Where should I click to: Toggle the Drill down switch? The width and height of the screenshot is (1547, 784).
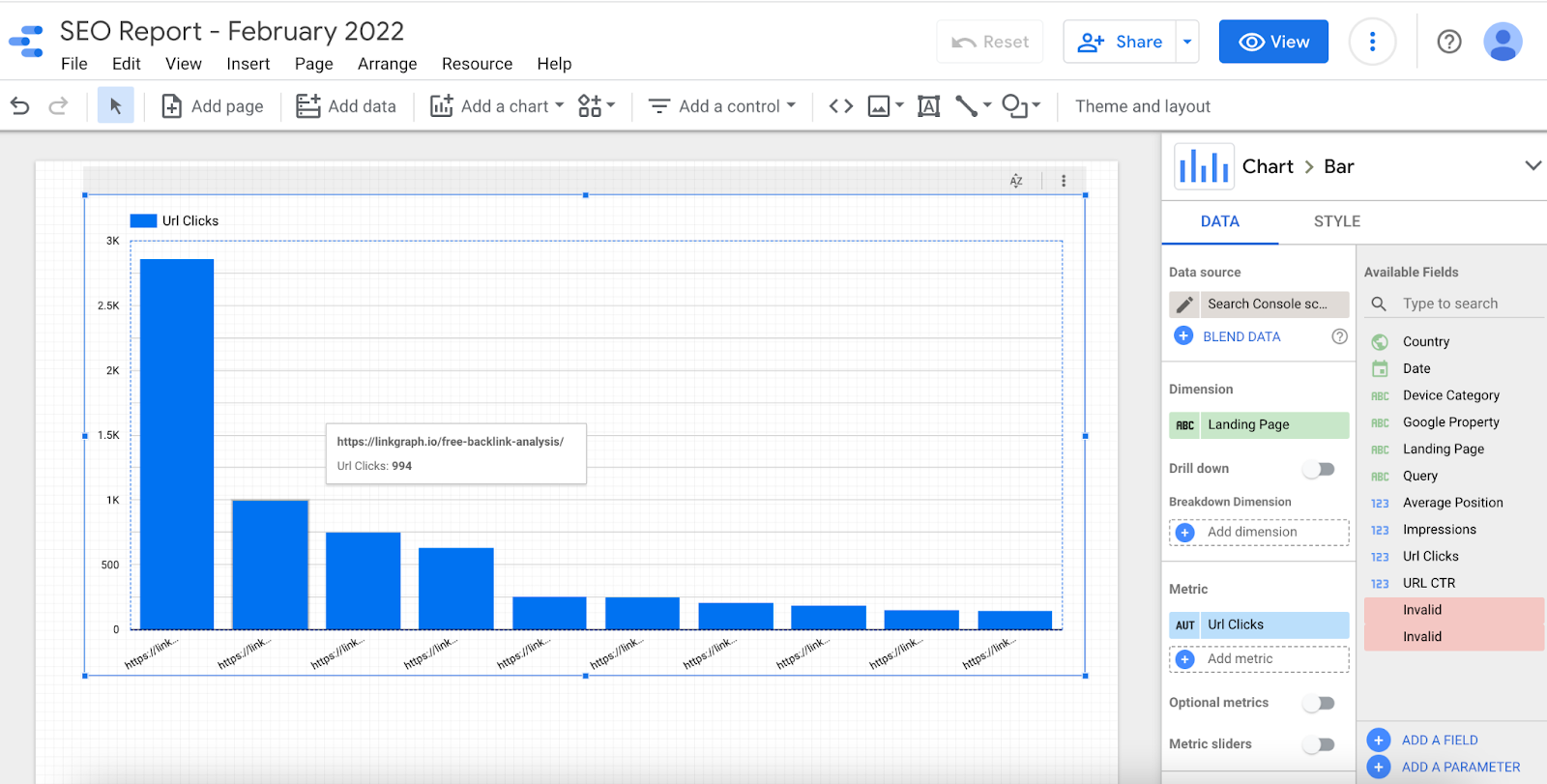1319,469
